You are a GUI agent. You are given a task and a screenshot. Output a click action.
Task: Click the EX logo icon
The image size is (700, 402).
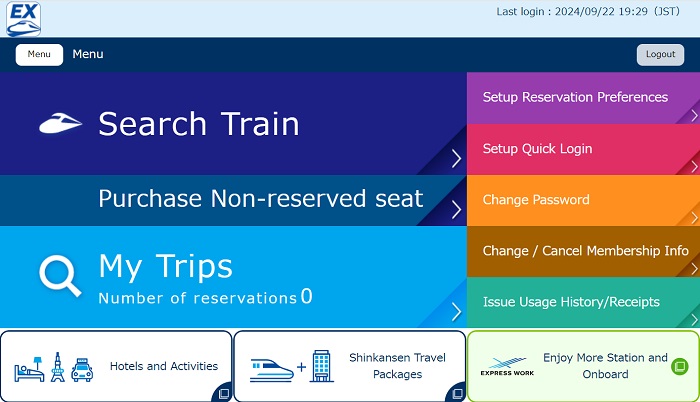(23, 18)
